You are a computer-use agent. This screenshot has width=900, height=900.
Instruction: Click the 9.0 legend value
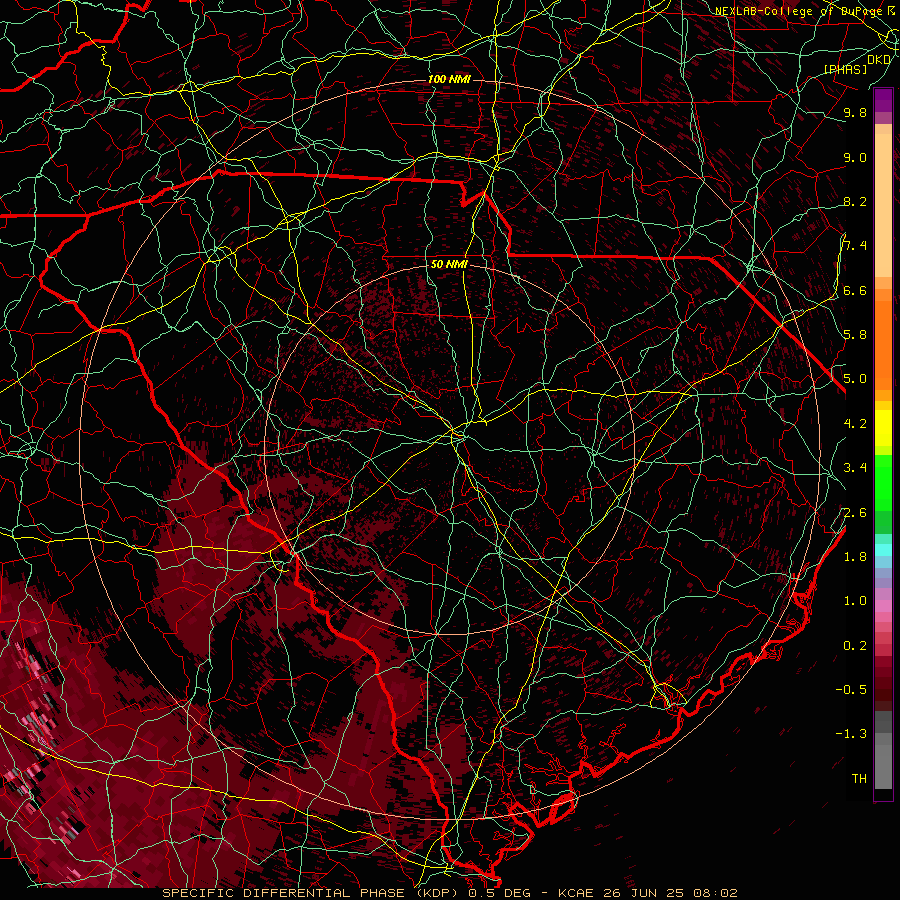[855, 157]
